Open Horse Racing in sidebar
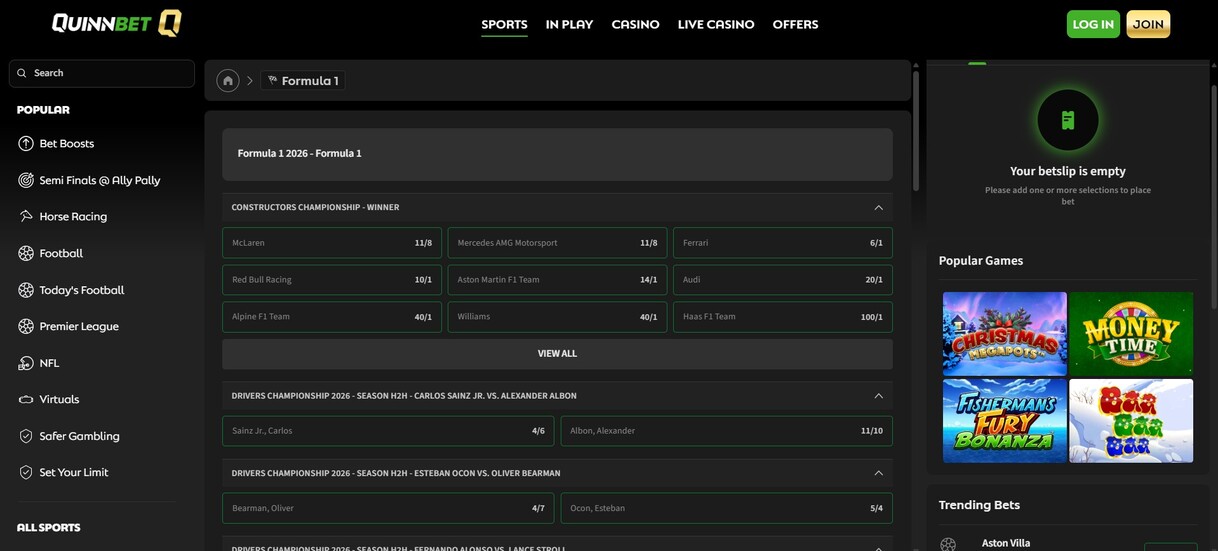The height and width of the screenshot is (551, 1218). [x=73, y=216]
